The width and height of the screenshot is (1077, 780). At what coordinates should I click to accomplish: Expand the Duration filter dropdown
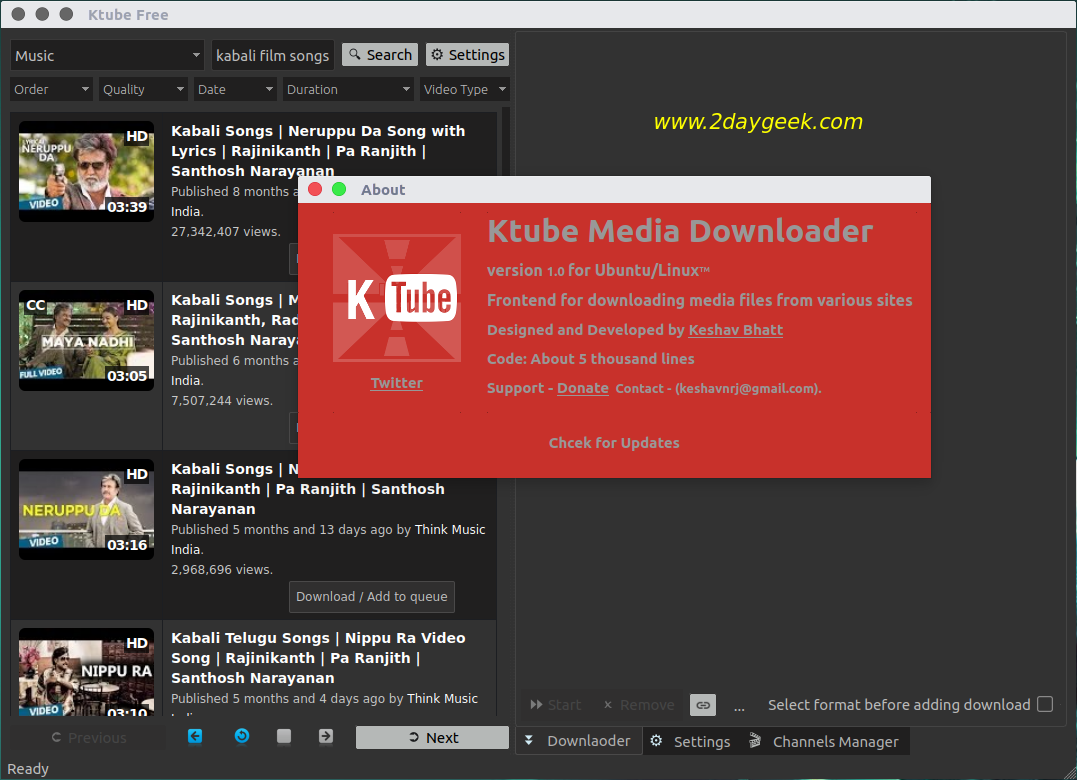tap(348, 89)
